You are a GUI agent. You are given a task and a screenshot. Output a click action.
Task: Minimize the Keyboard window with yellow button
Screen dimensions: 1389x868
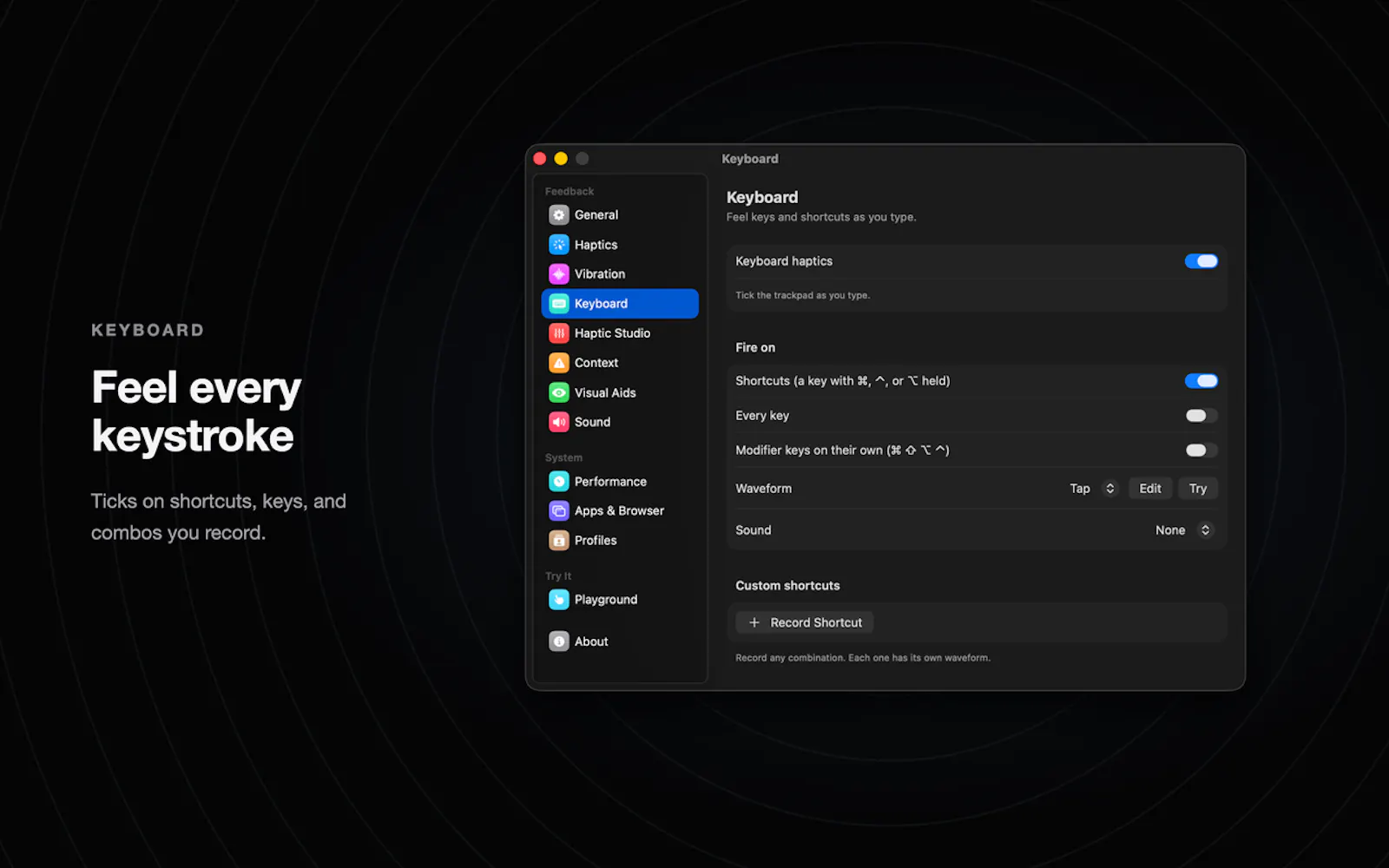tap(561, 159)
